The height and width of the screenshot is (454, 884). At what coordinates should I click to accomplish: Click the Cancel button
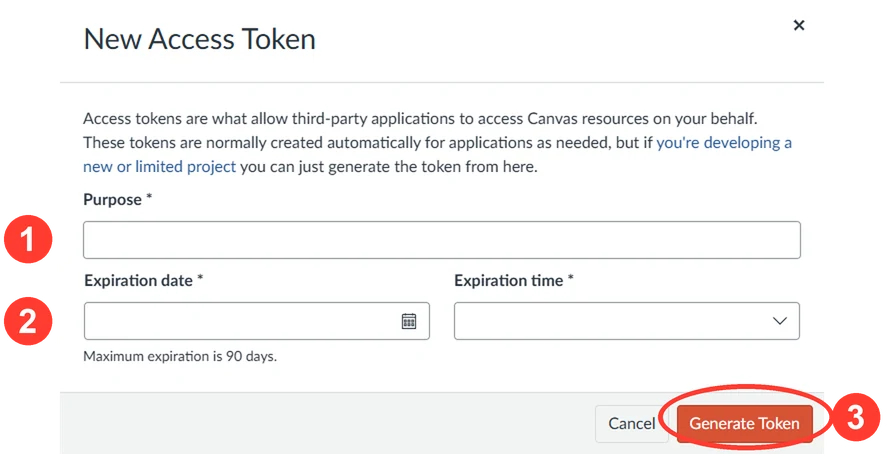coord(631,424)
